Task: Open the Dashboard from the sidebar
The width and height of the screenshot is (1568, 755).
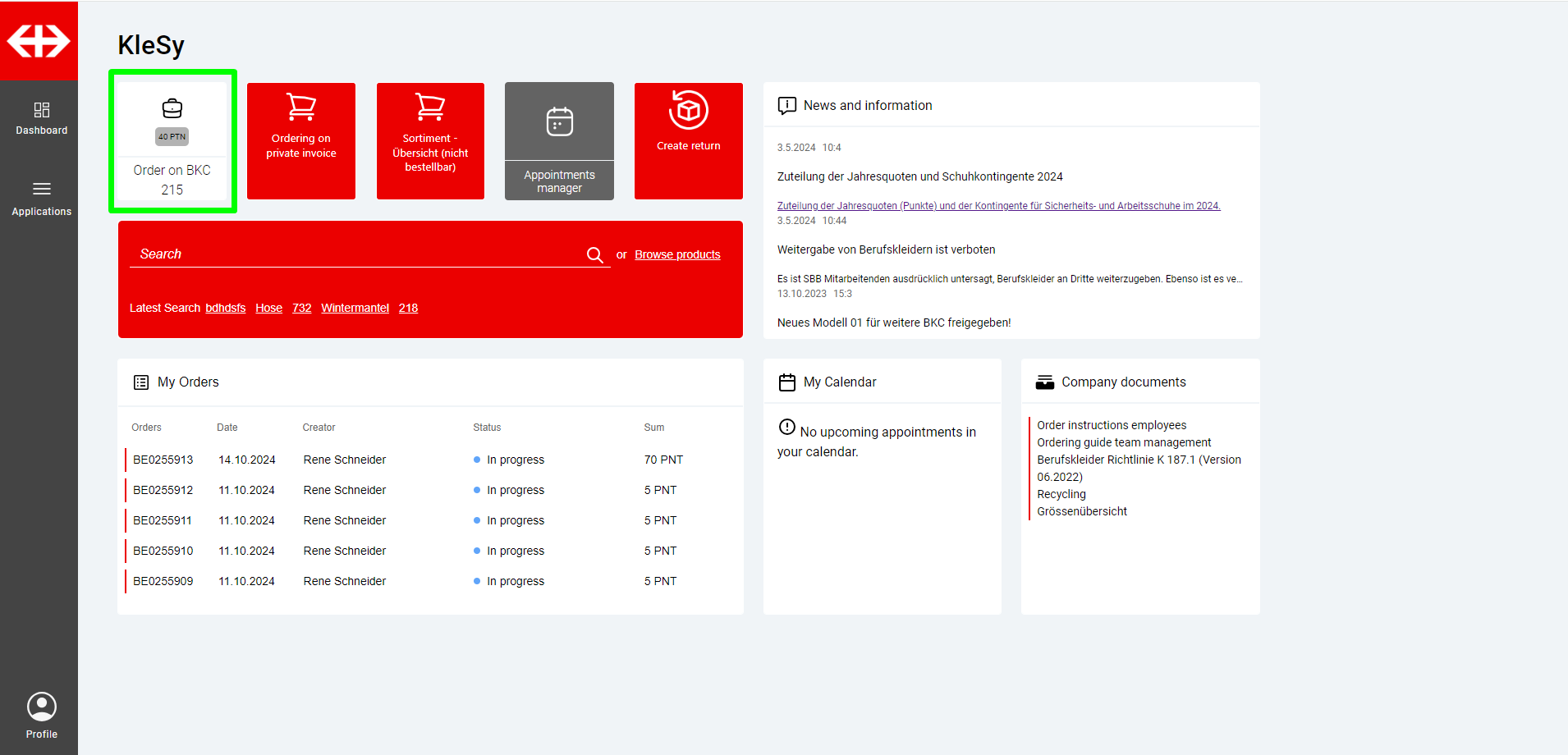Action: [x=41, y=118]
